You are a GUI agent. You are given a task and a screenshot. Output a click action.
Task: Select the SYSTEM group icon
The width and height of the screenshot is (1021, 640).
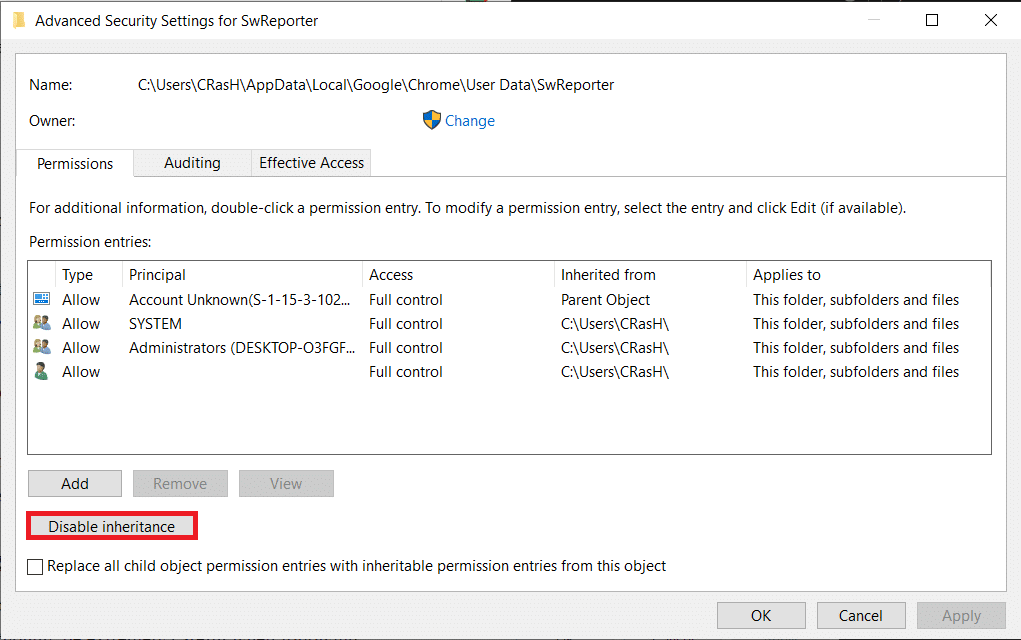[x=41, y=324]
